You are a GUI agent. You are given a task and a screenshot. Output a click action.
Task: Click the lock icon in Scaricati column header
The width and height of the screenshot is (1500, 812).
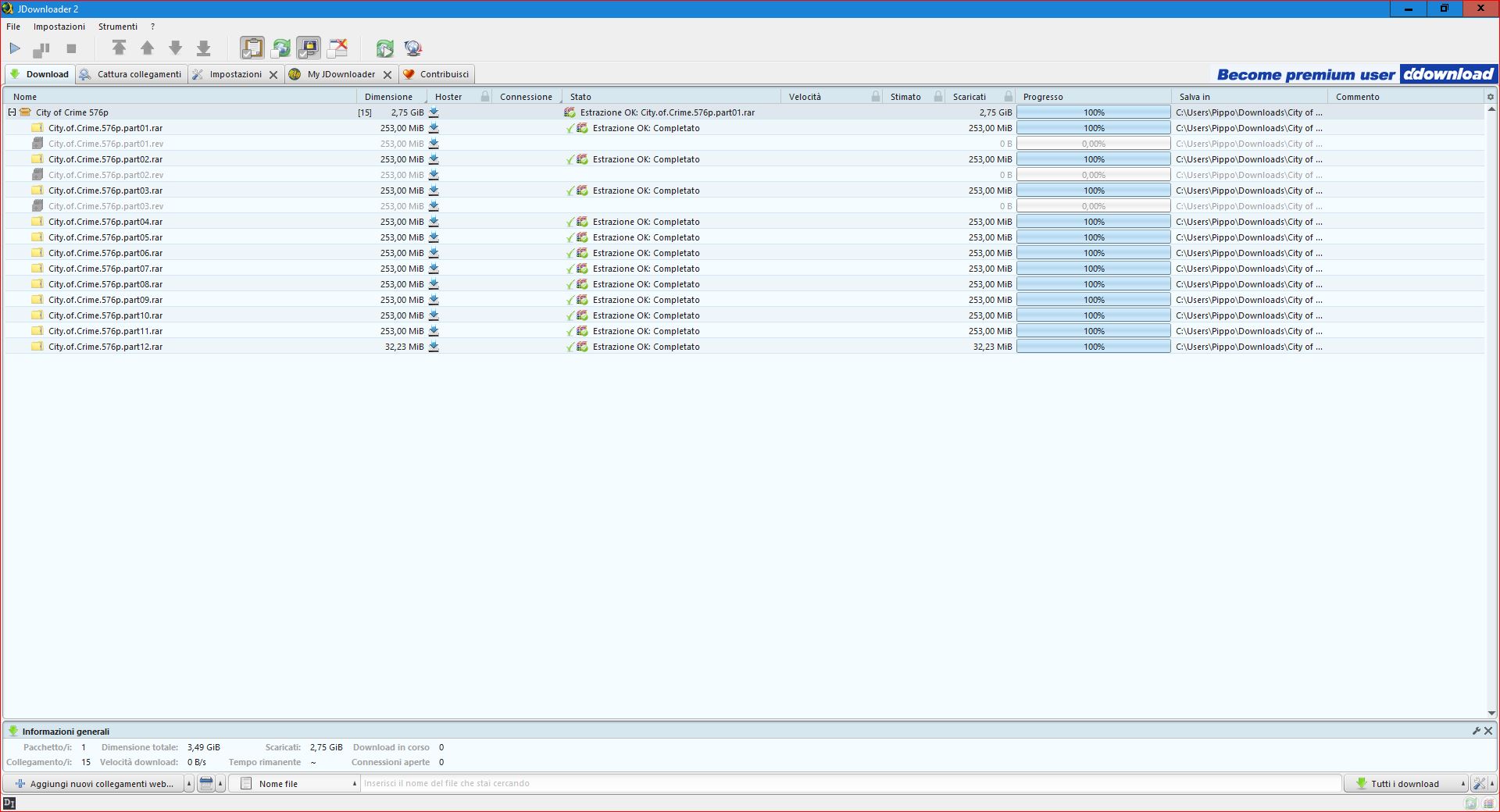1009,97
